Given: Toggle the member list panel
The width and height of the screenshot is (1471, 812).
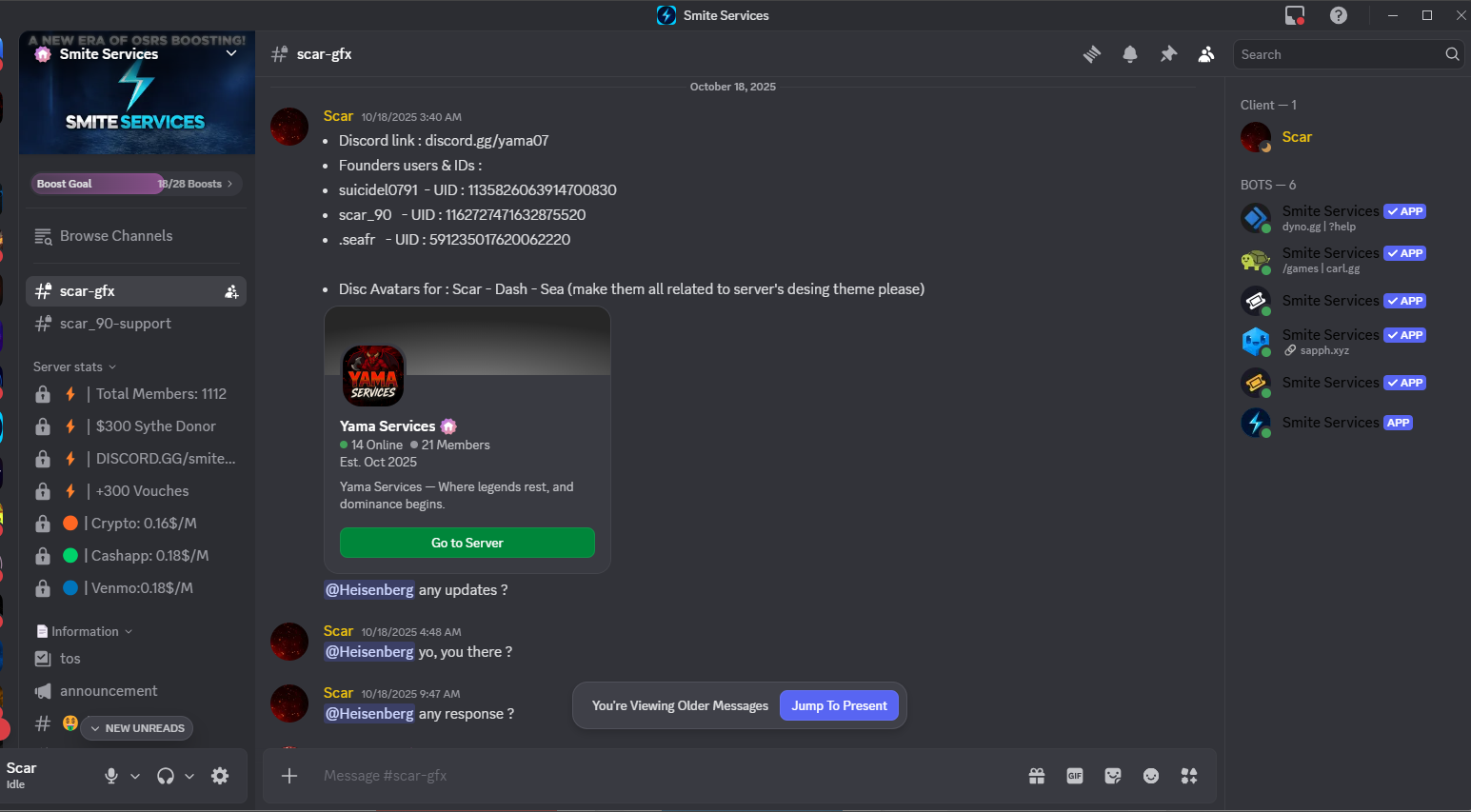Looking at the screenshot, I should pyautogui.click(x=1206, y=54).
